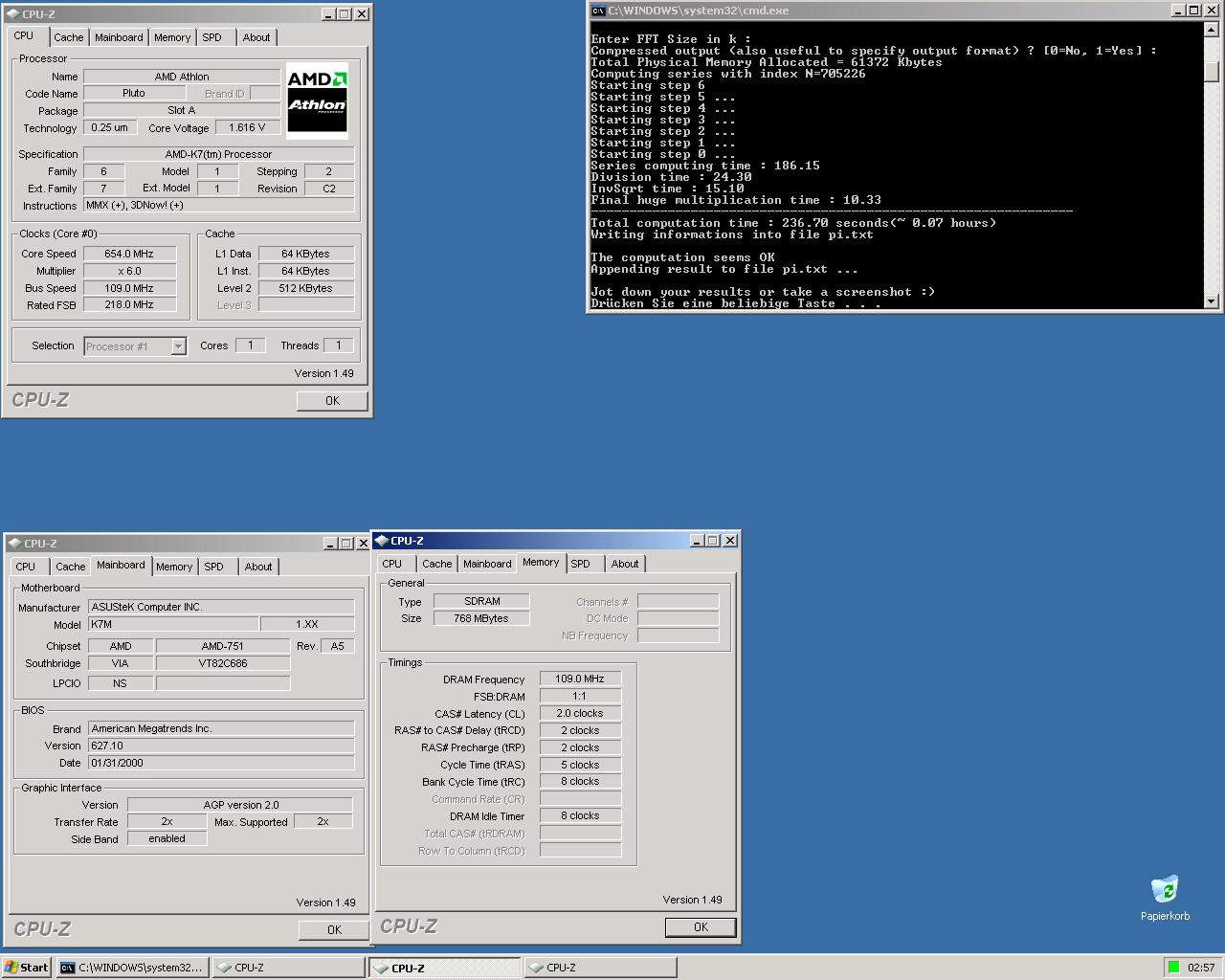Click Chipset AMD-751 value
Screen dimensions: 1225x980
click(223, 646)
